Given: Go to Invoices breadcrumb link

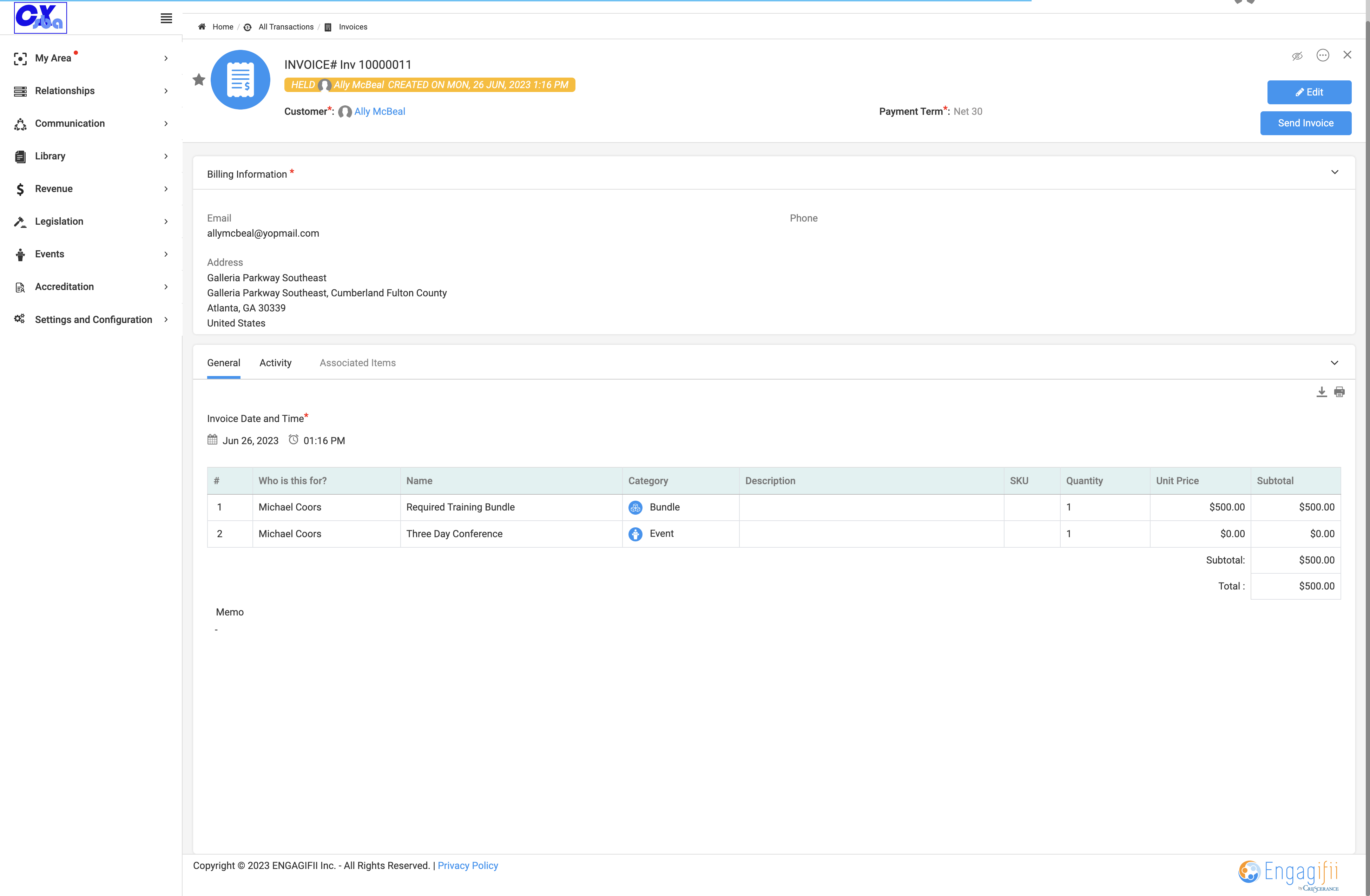Looking at the screenshot, I should tap(353, 27).
